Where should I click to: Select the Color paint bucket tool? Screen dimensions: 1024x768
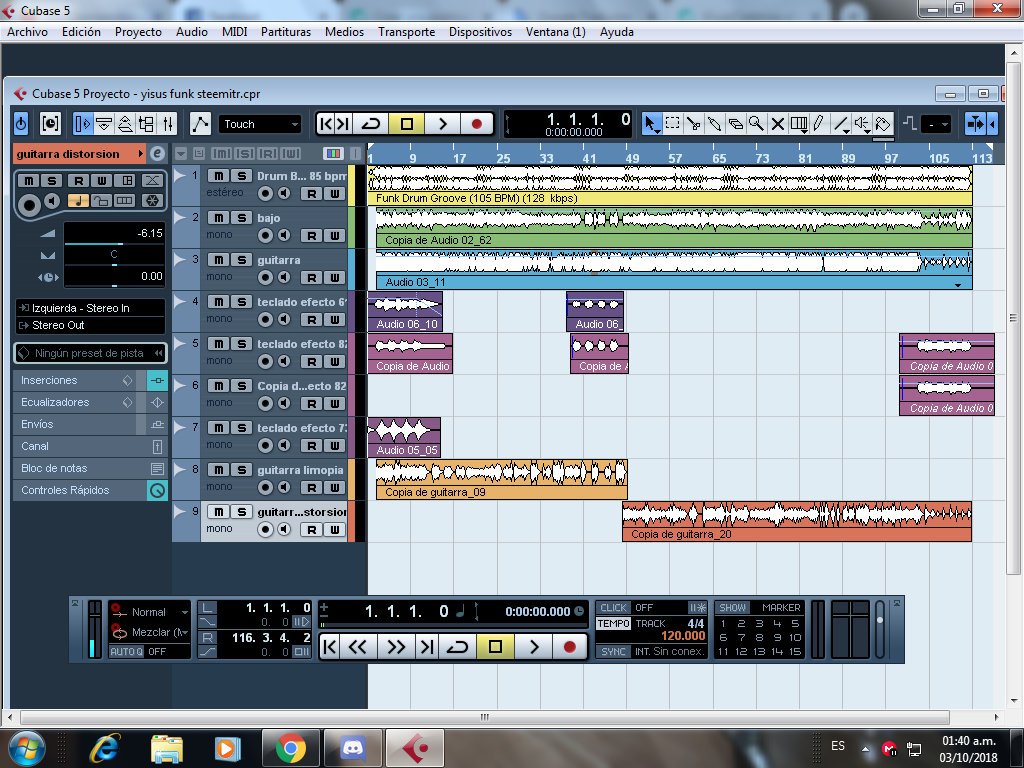(x=883, y=123)
